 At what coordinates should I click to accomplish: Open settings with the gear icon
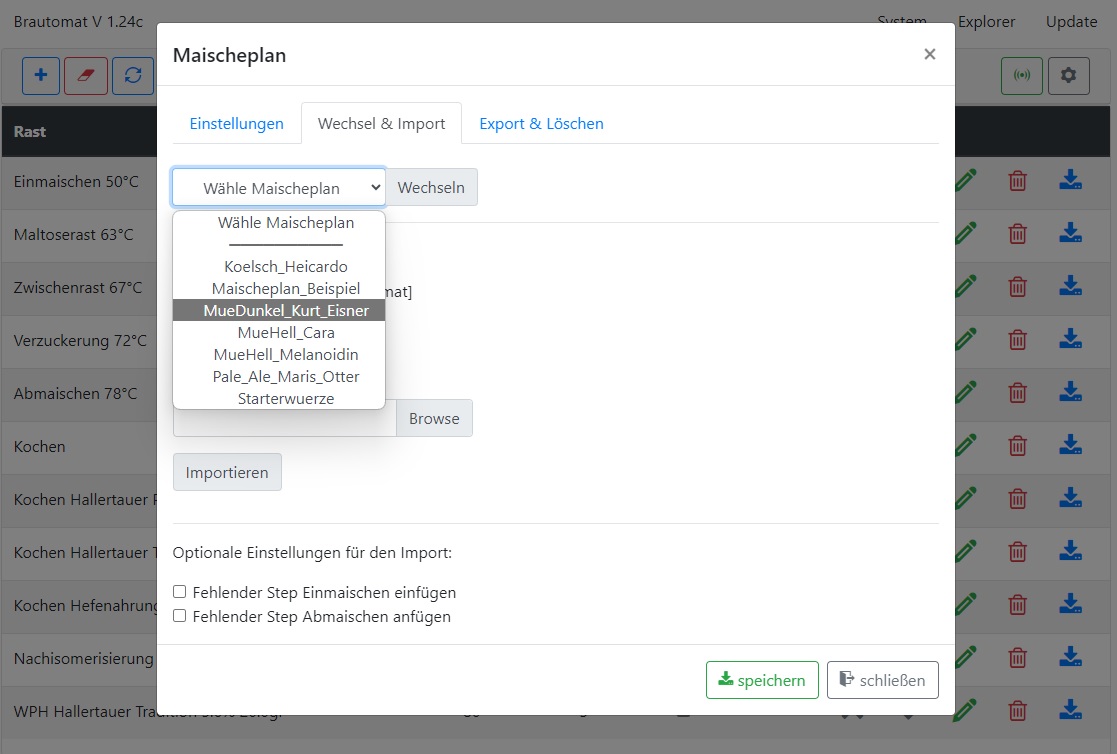tap(1068, 76)
